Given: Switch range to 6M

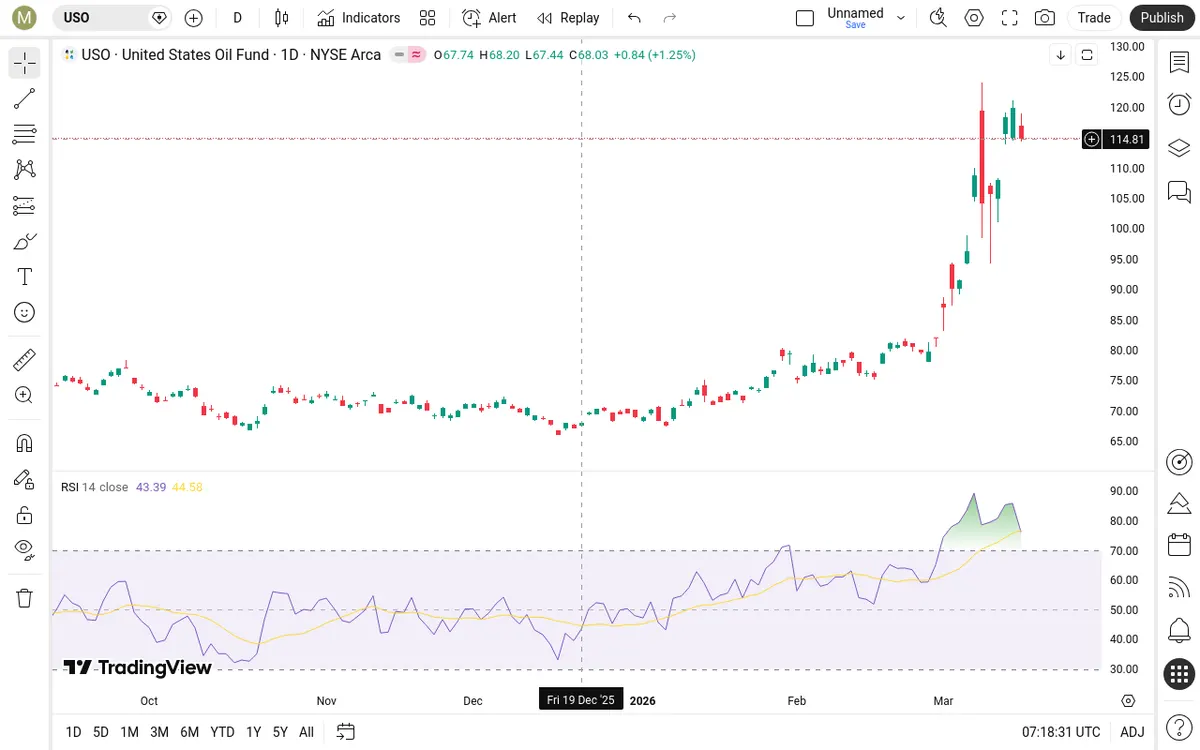Looking at the screenshot, I should 189,732.
